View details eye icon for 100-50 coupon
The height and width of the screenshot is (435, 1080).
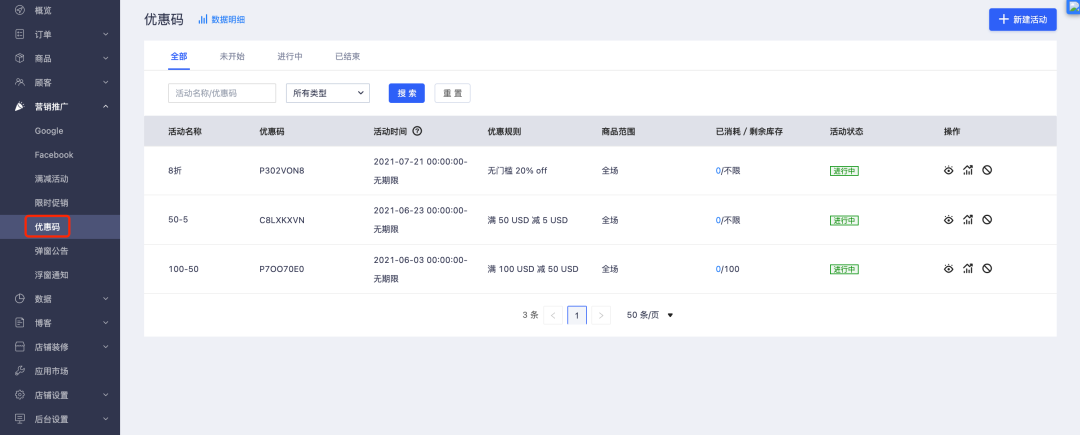pyautogui.click(x=948, y=268)
